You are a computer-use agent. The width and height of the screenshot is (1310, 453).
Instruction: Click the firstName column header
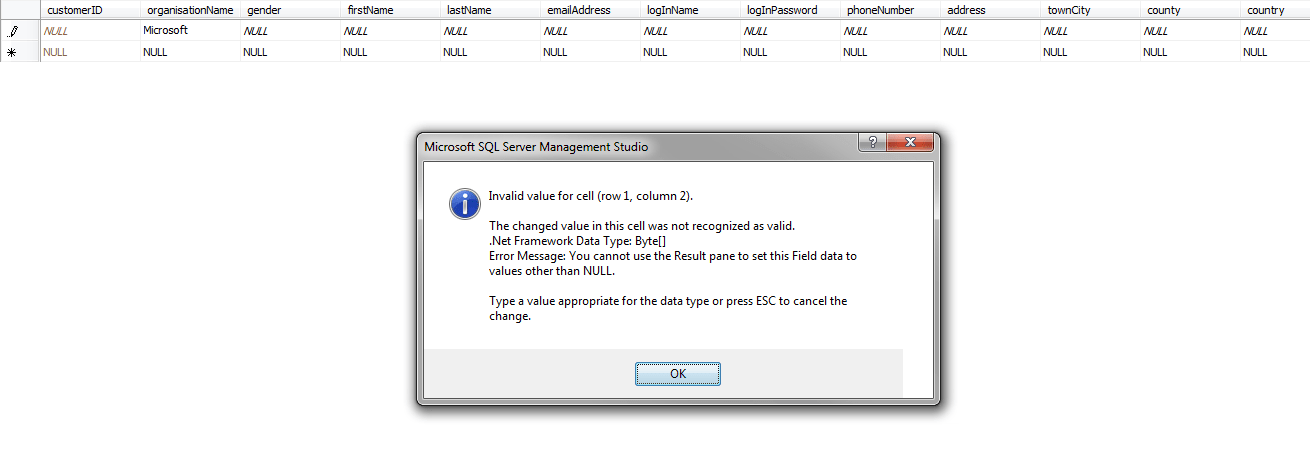pyautogui.click(x=369, y=10)
